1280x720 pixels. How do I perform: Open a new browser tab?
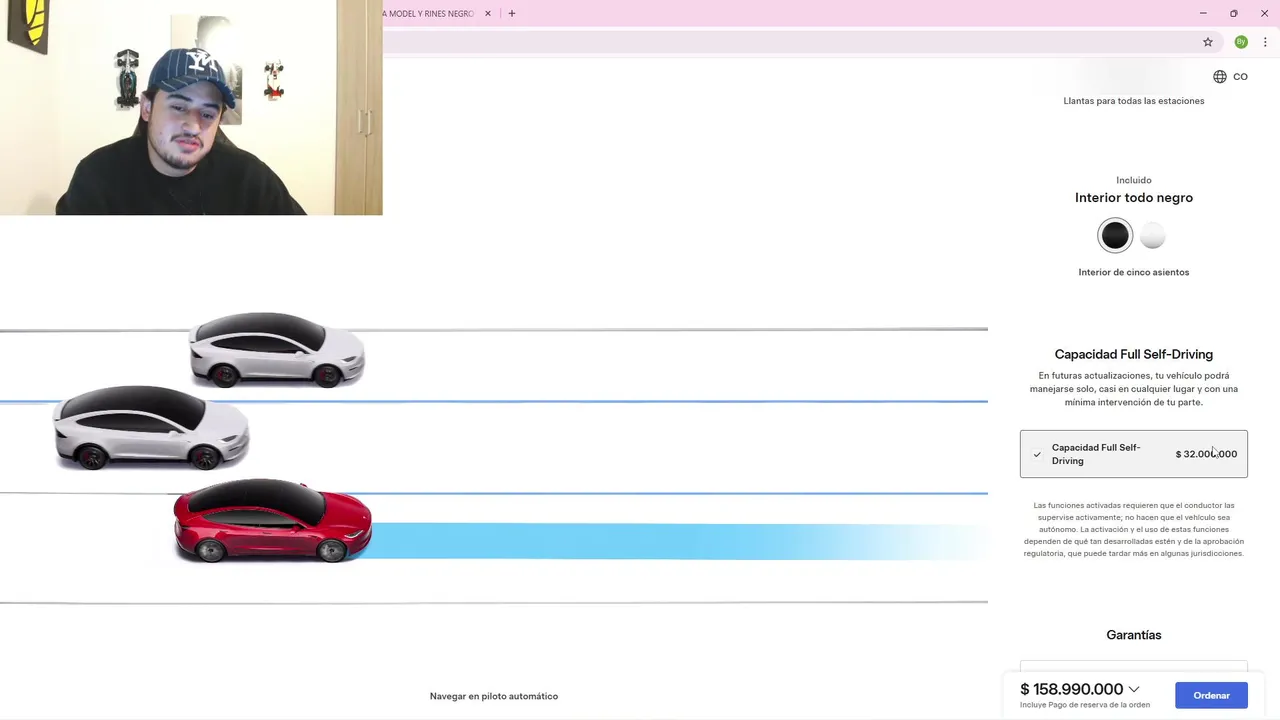point(512,14)
